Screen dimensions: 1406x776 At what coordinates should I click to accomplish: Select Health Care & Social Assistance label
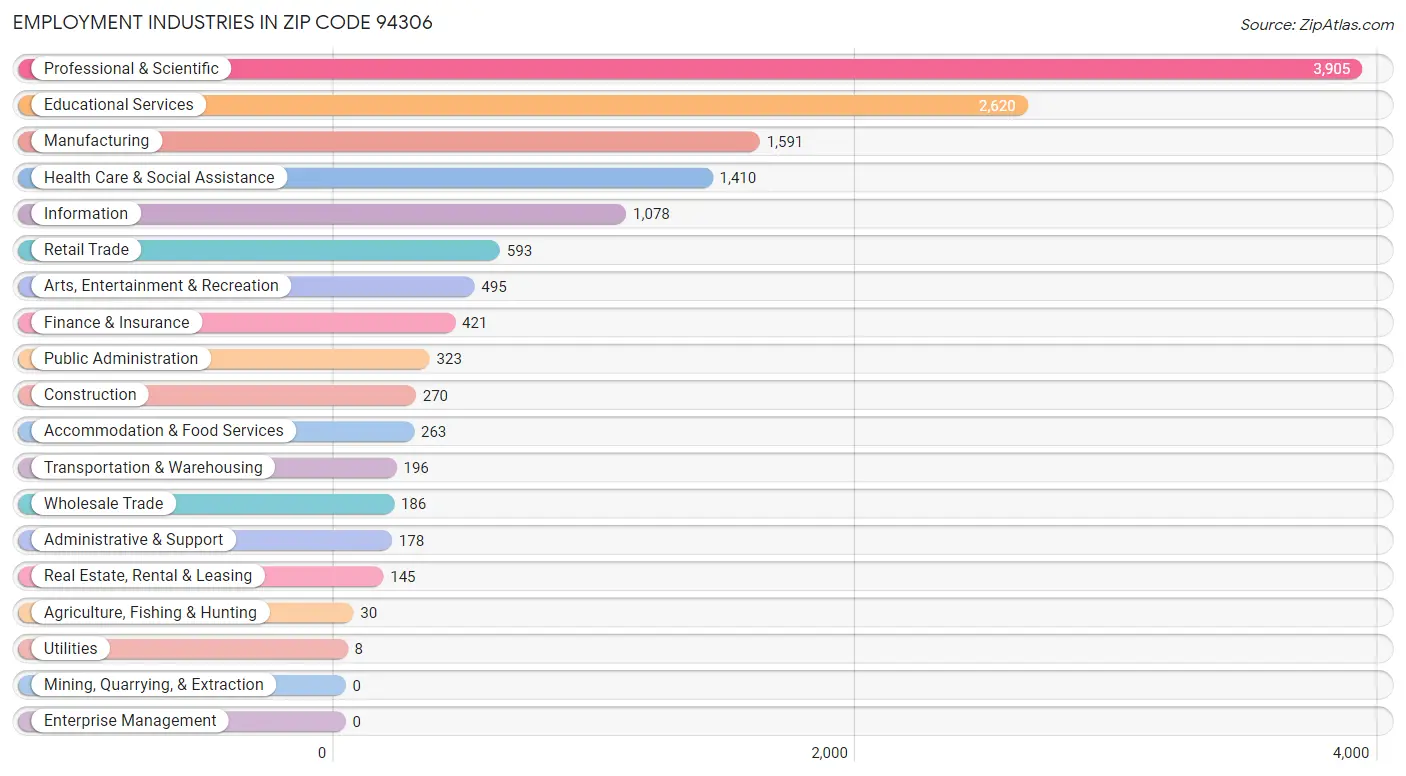tap(159, 178)
